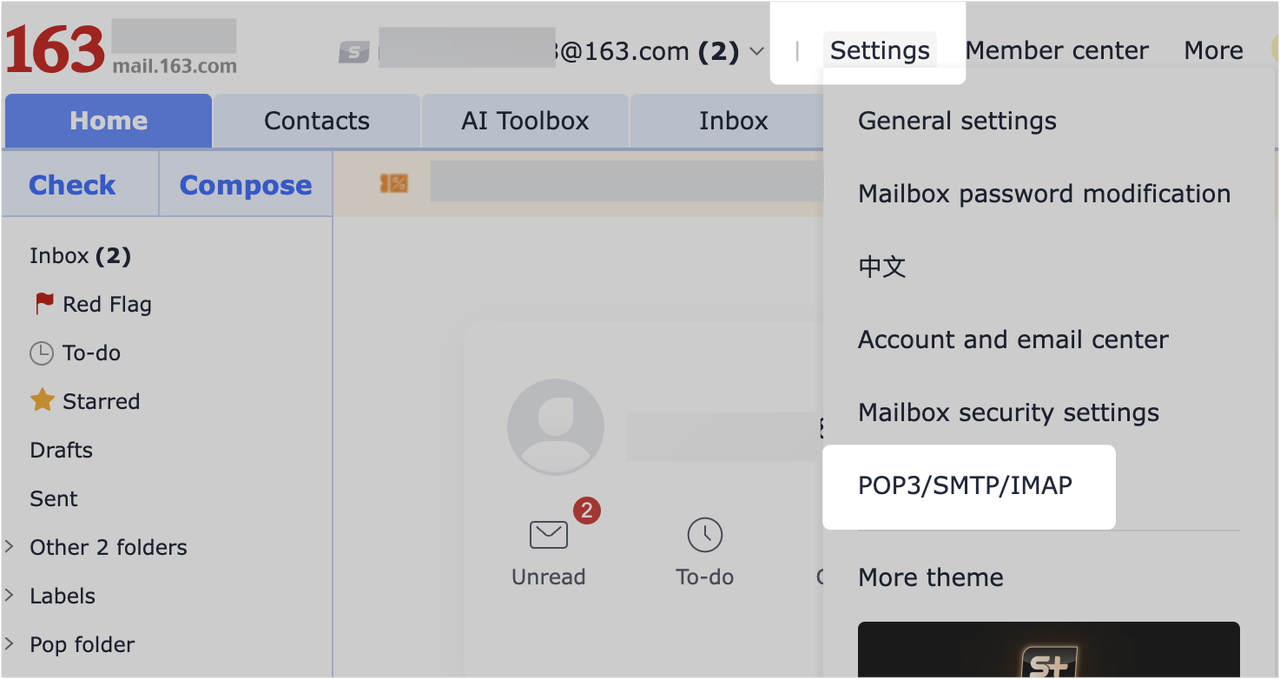This screenshot has width=1280, height=679.
Task: Switch to the Contacts tab
Action: 316,121
